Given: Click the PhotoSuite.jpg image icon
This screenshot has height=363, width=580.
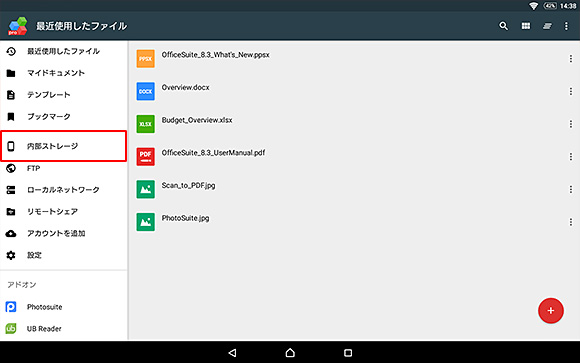Looking at the screenshot, I should pos(145,222).
